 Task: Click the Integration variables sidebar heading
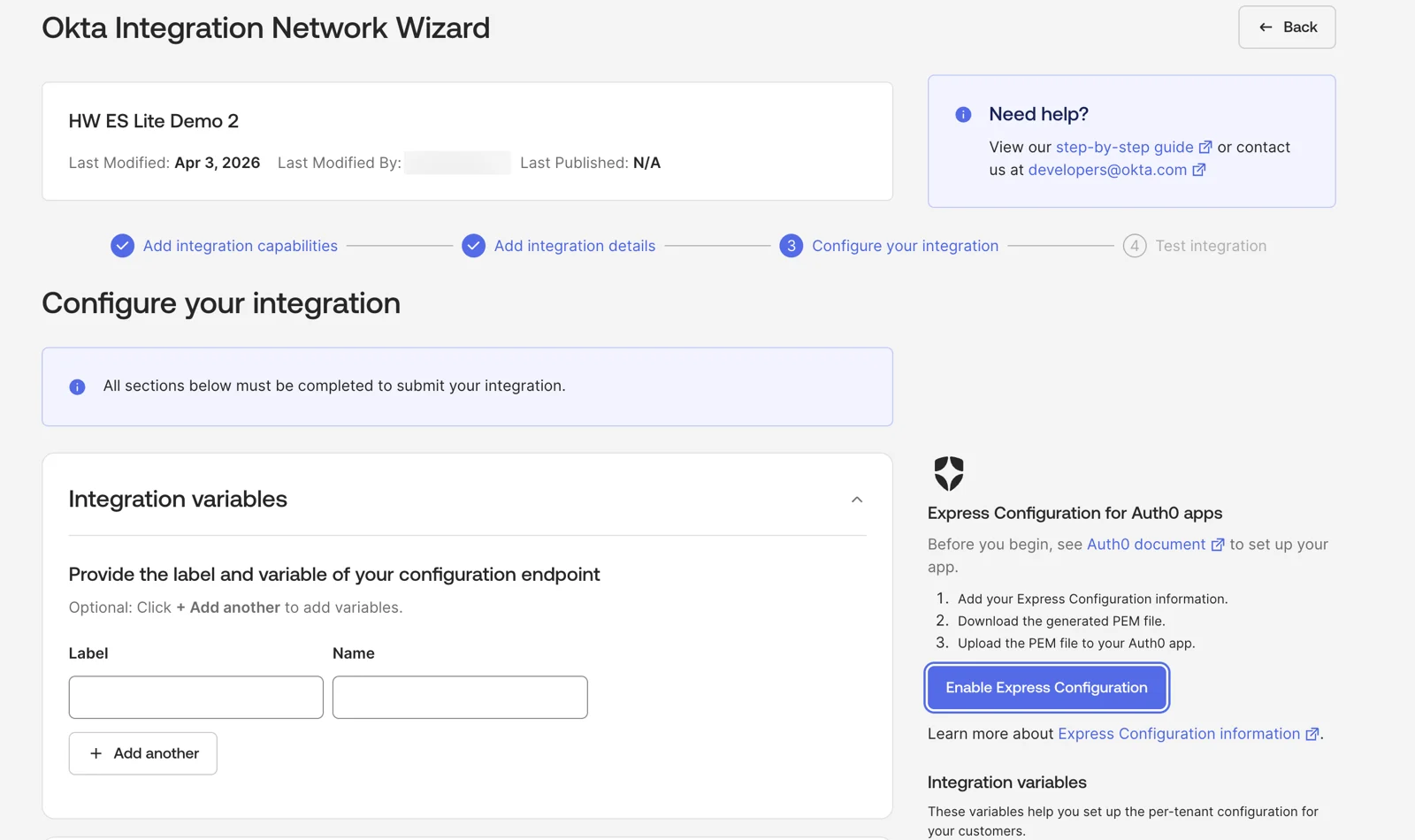pos(1007,783)
